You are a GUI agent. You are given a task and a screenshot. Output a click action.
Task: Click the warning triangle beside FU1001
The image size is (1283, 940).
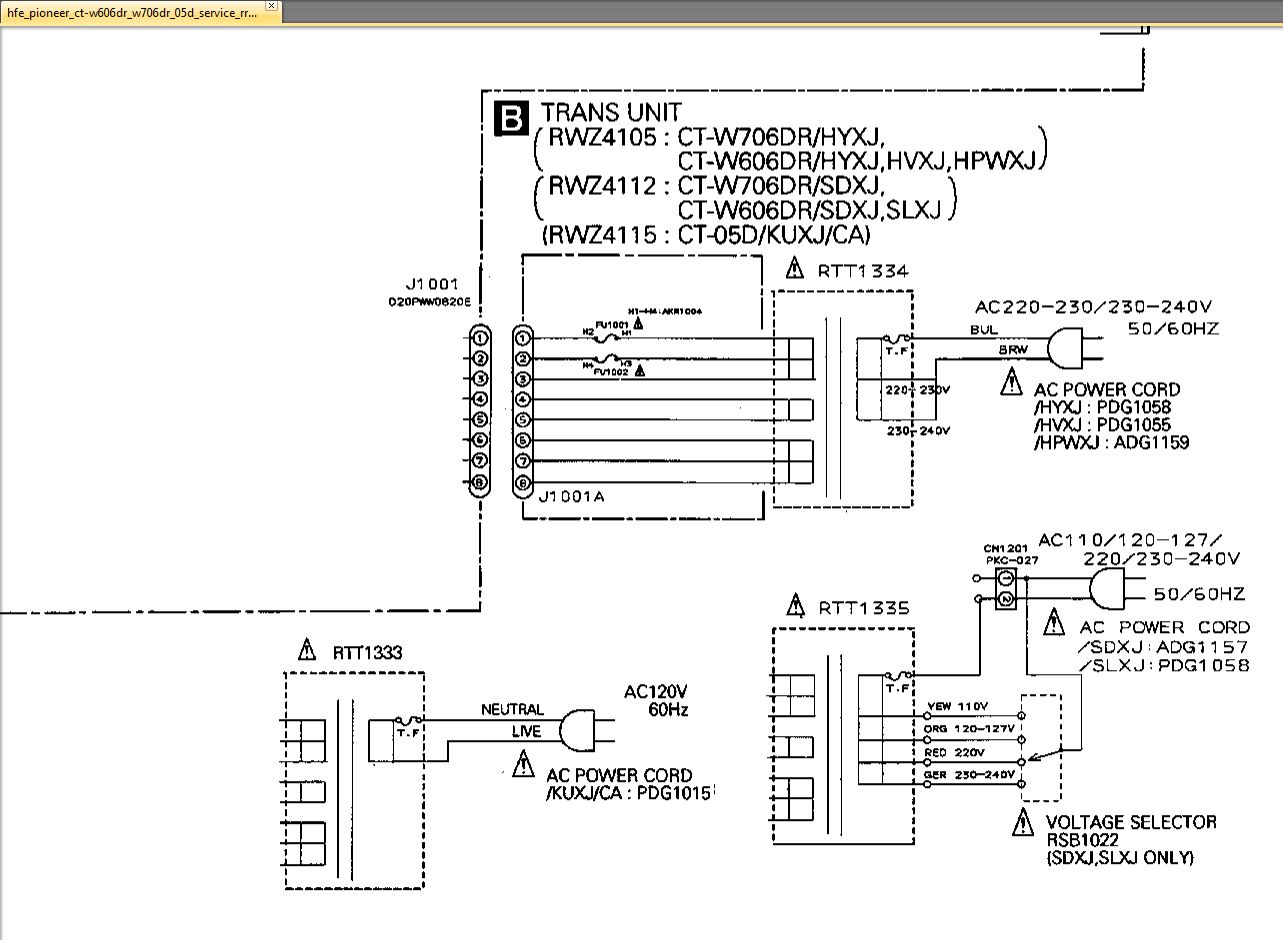click(640, 323)
